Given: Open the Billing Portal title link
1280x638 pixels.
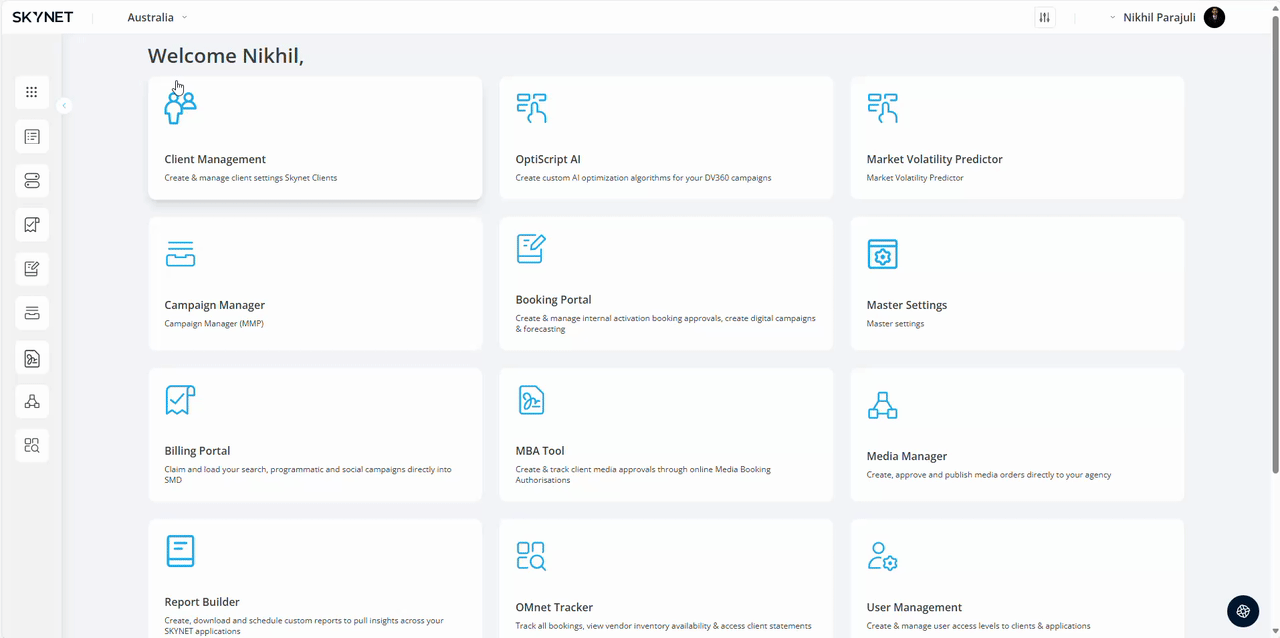Looking at the screenshot, I should pyautogui.click(x=197, y=451).
